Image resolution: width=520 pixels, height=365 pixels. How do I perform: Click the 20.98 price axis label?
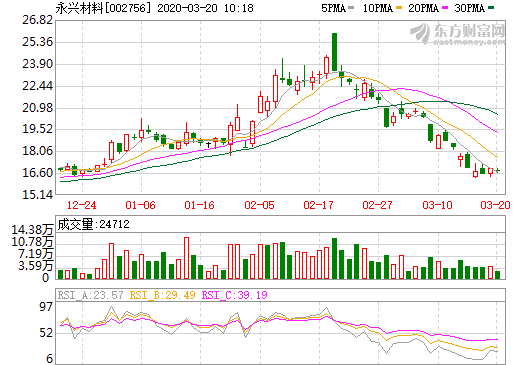click(x=38, y=107)
